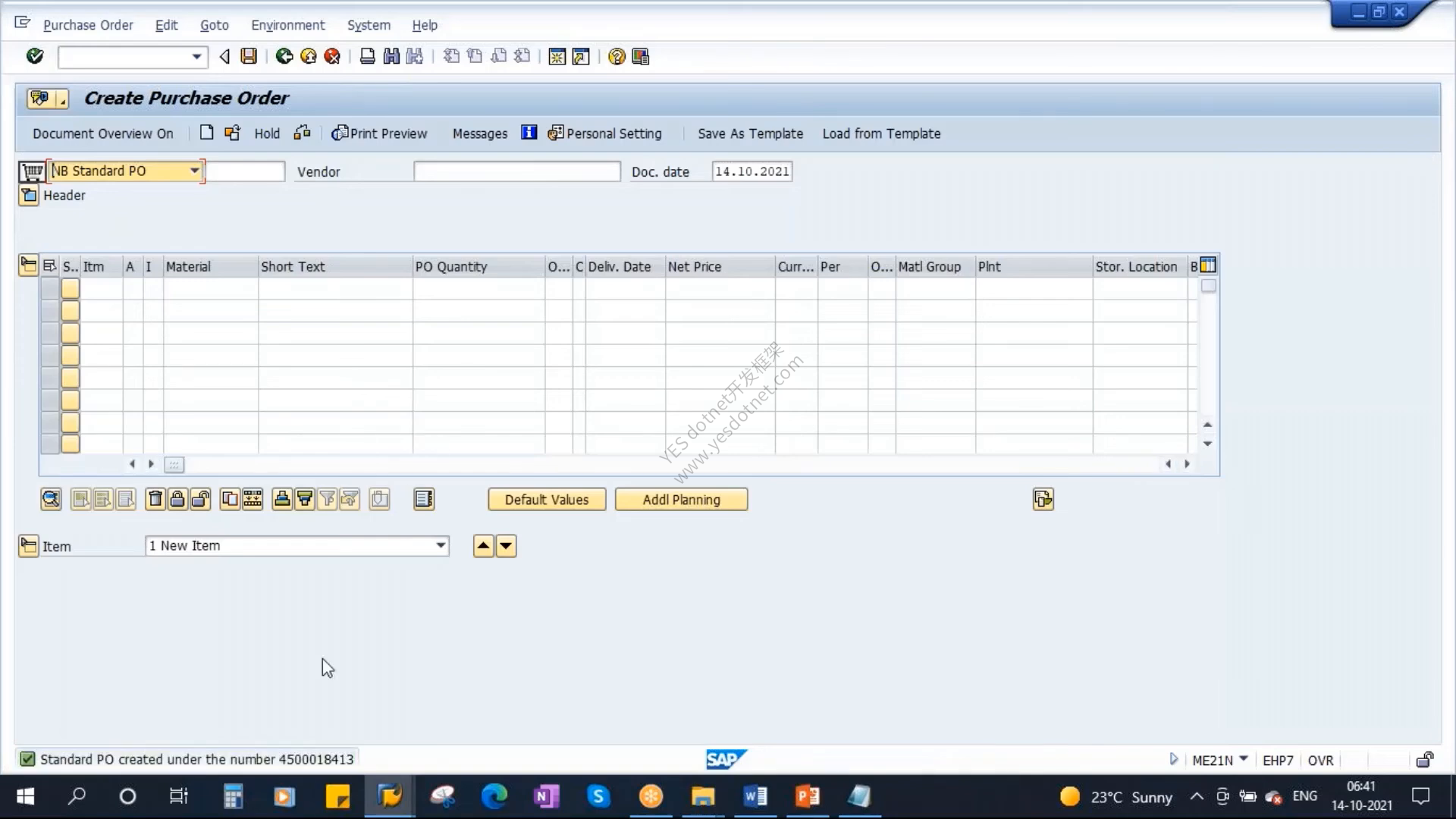Click the Lock item padlock icon
Image resolution: width=1456 pixels, height=819 pixels.
tap(177, 499)
